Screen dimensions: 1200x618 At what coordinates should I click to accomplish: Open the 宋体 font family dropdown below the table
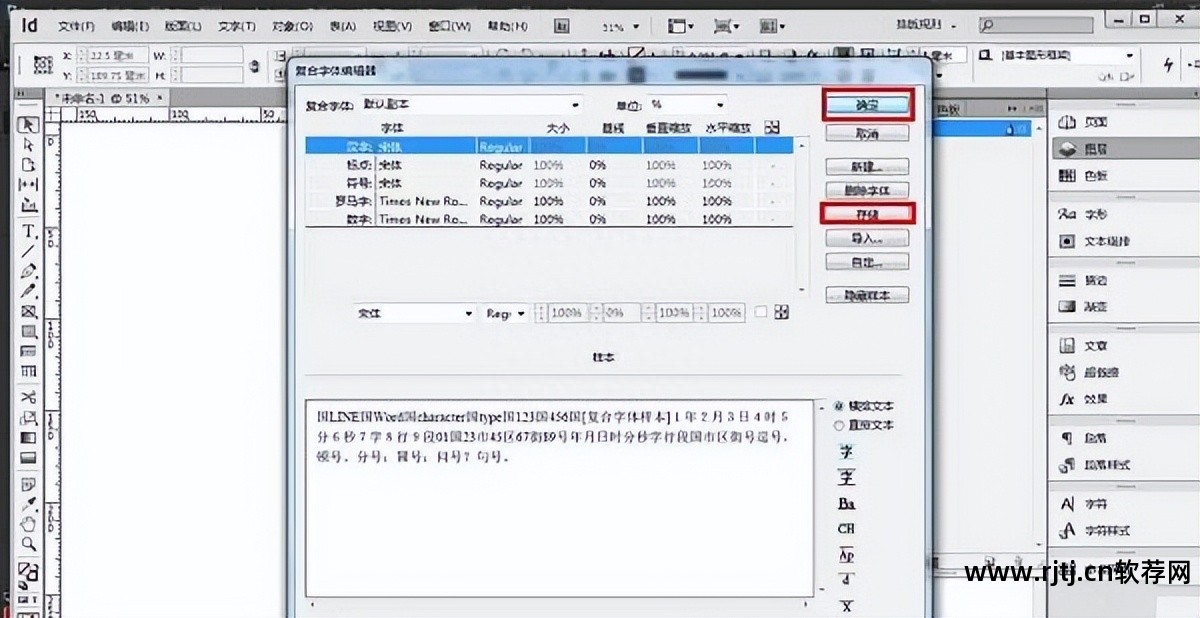(415, 313)
